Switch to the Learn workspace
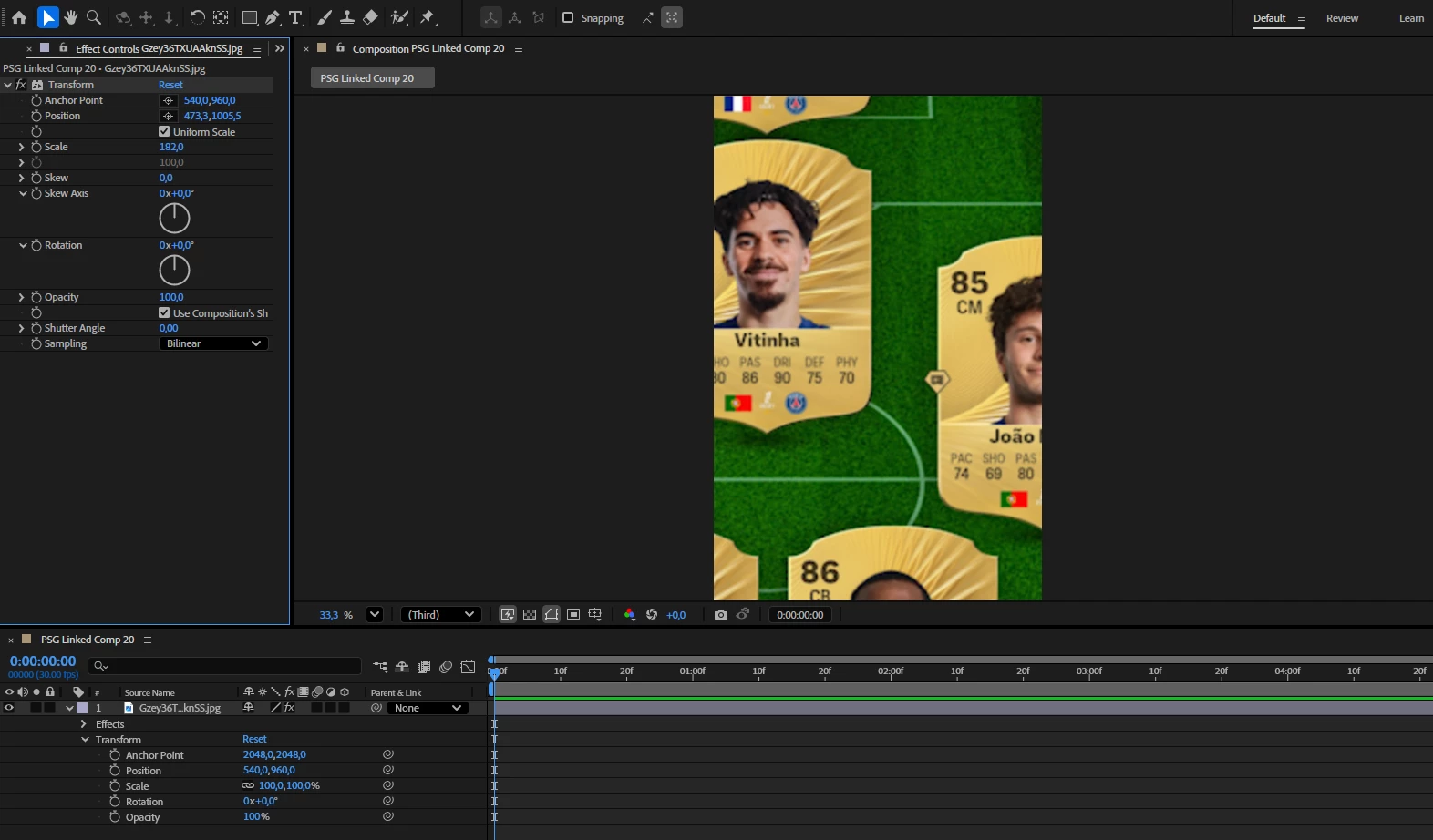1433x840 pixels. click(1411, 18)
